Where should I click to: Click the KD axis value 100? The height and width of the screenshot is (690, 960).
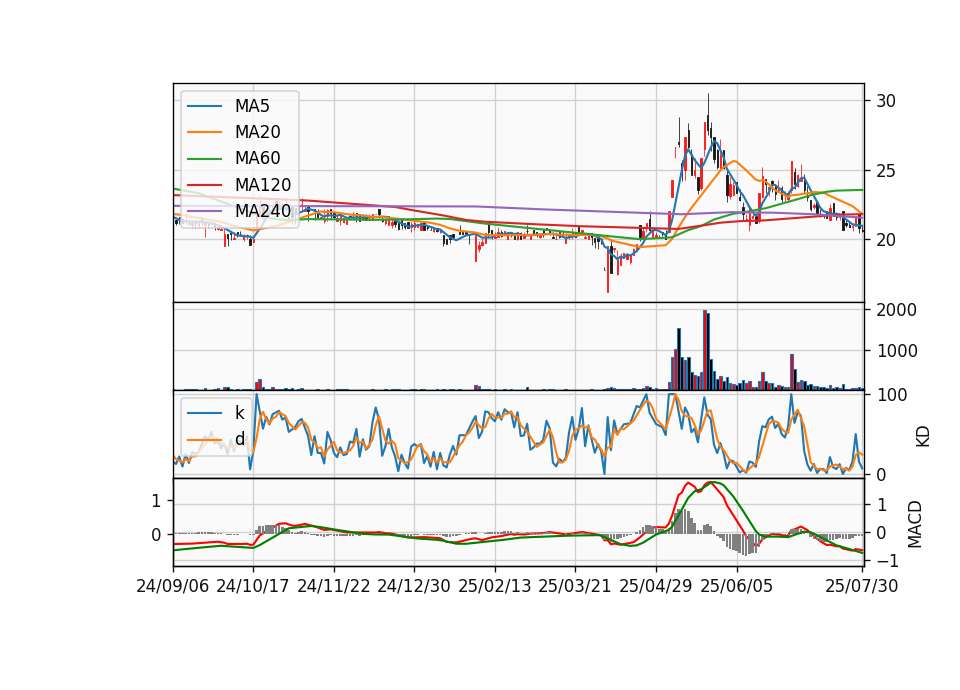tap(892, 395)
